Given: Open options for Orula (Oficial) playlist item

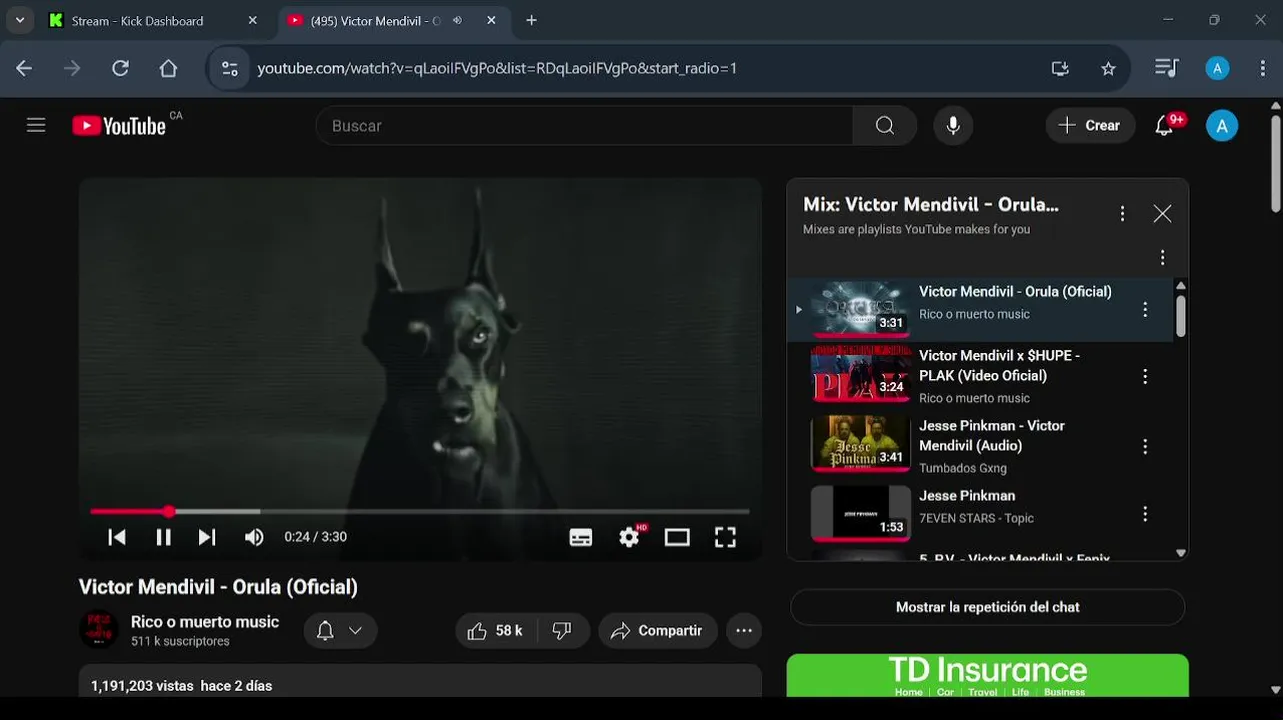Looking at the screenshot, I should point(1145,309).
